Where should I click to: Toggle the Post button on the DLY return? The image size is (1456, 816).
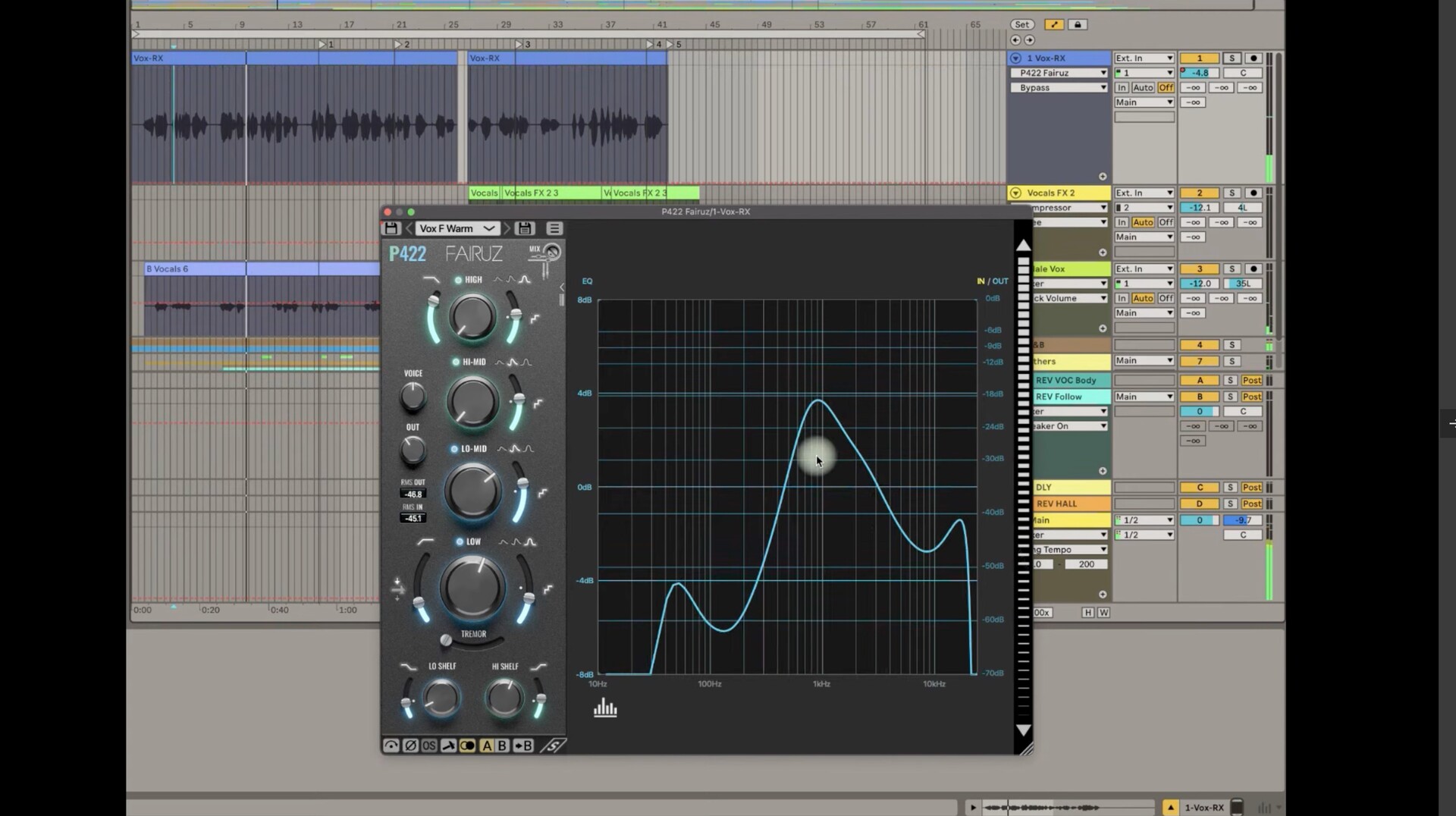1252,488
